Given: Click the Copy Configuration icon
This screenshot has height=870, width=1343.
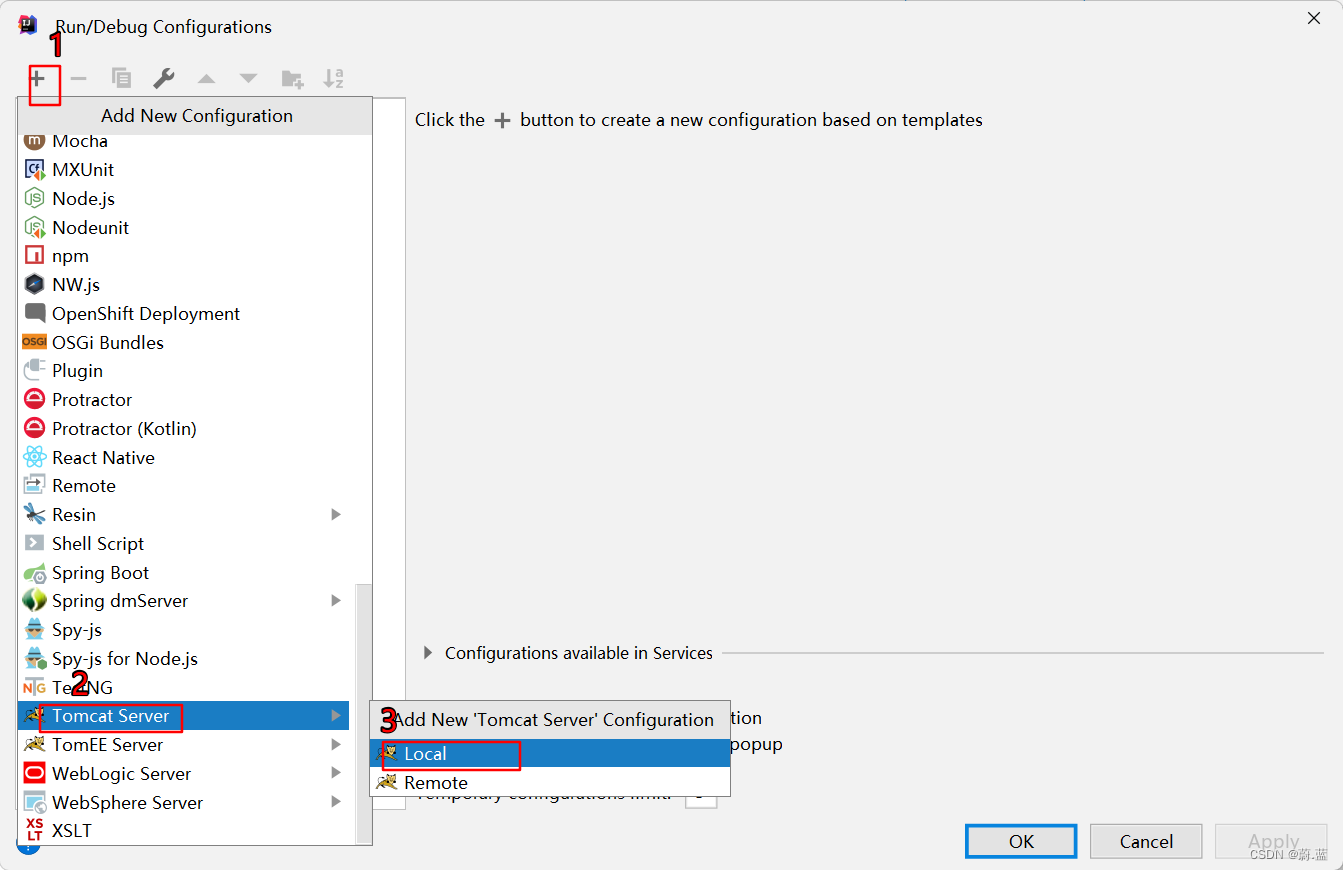Looking at the screenshot, I should 121,78.
